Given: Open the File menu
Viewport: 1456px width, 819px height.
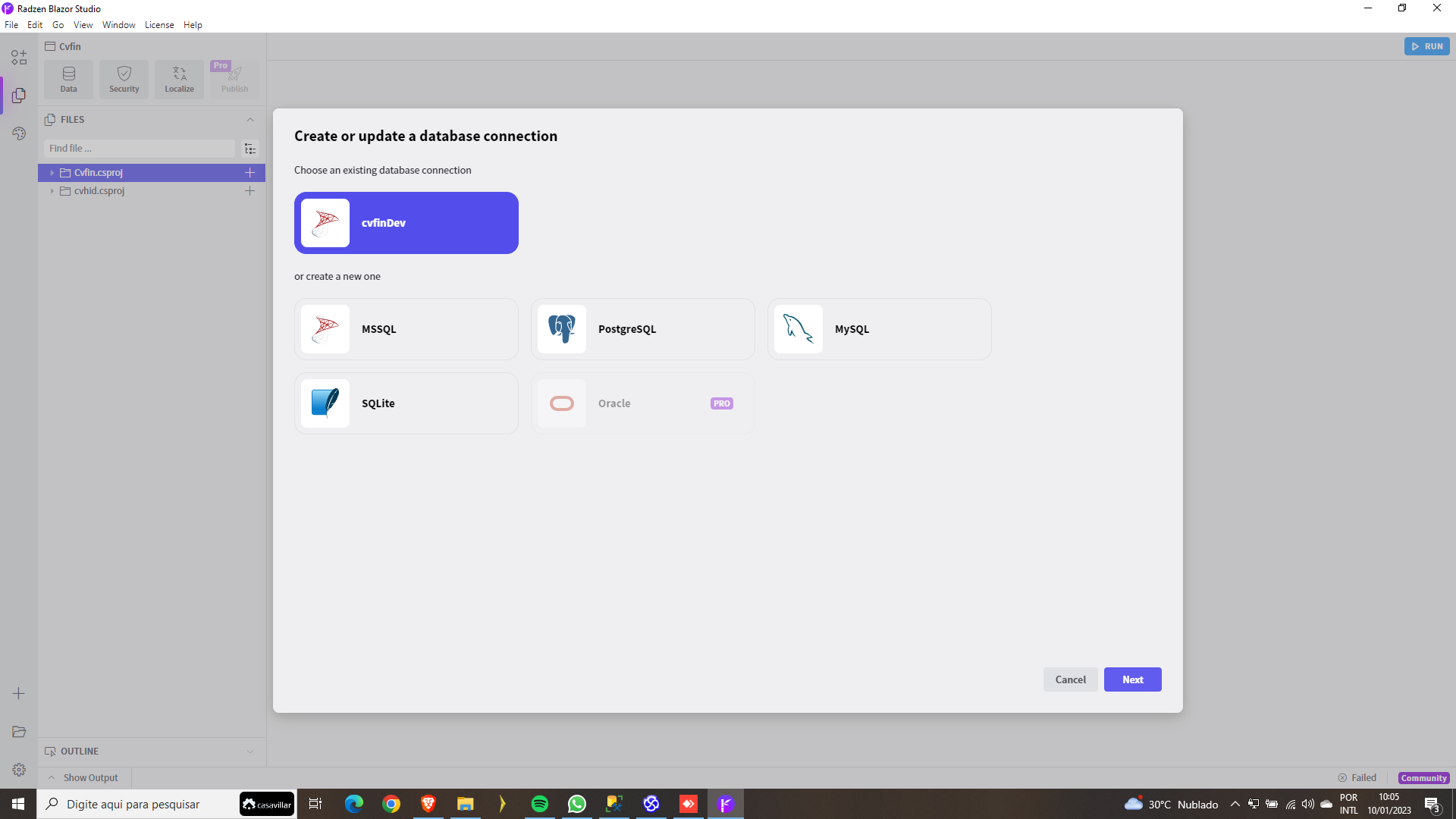Looking at the screenshot, I should [x=11, y=25].
